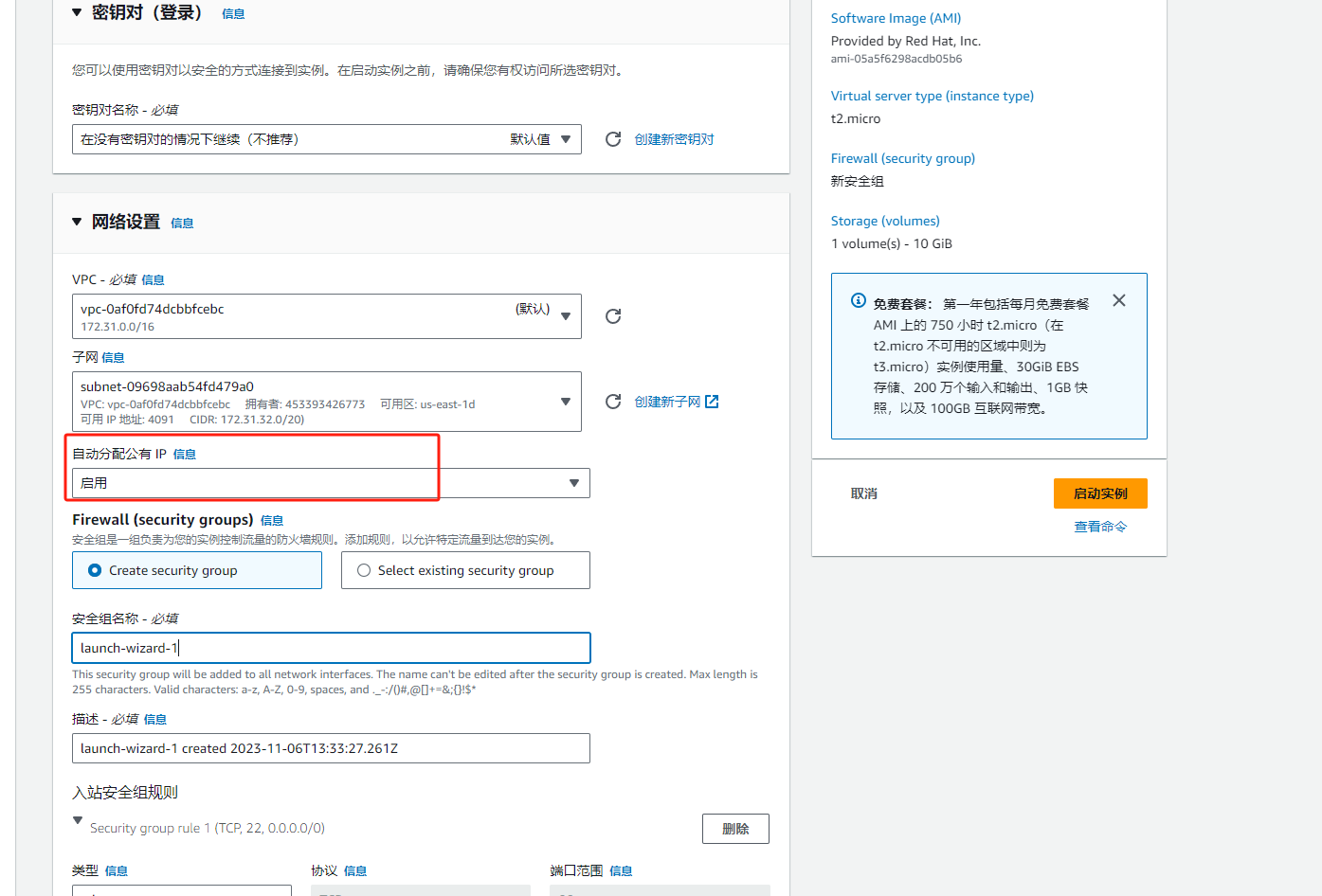The height and width of the screenshot is (896, 1322).
Task: Open the VPC selection dropdown
Action: click(327, 316)
